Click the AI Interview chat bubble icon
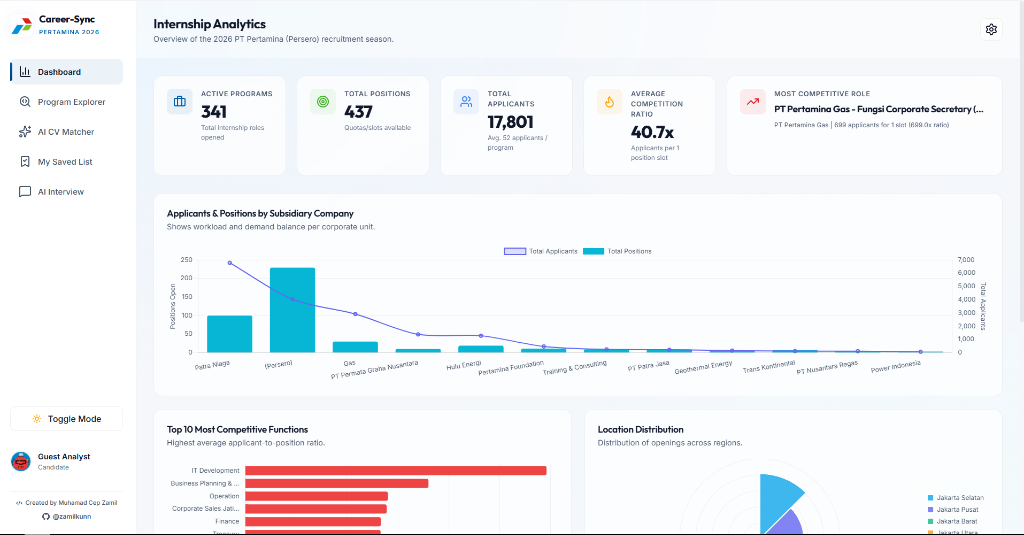The height and width of the screenshot is (535, 1024). [x=25, y=191]
